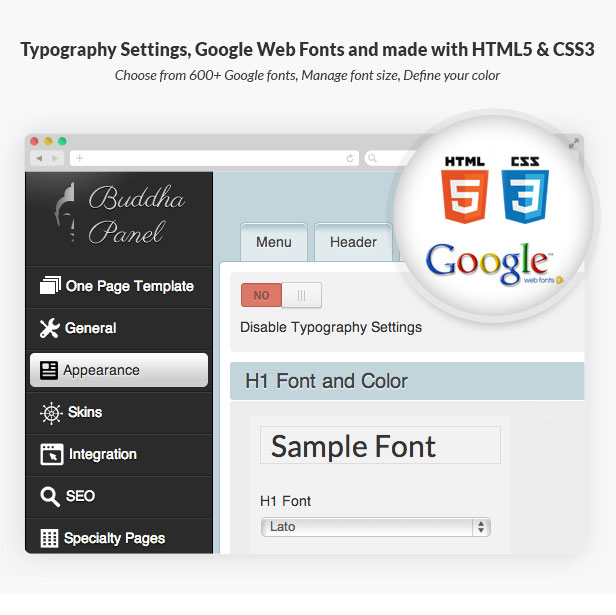The height and width of the screenshot is (615, 616).
Task: Click the H1 Font dropdown stepper arrows
Action: pyautogui.click(x=481, y=527)
